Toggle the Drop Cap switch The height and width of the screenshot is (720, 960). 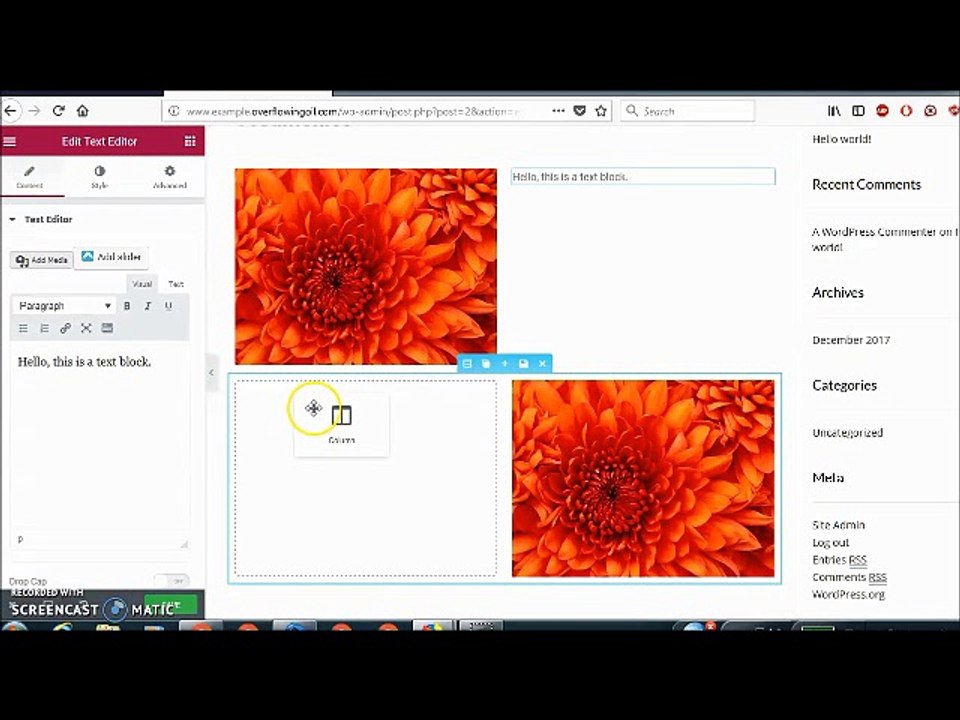click(x=171, y=580)
